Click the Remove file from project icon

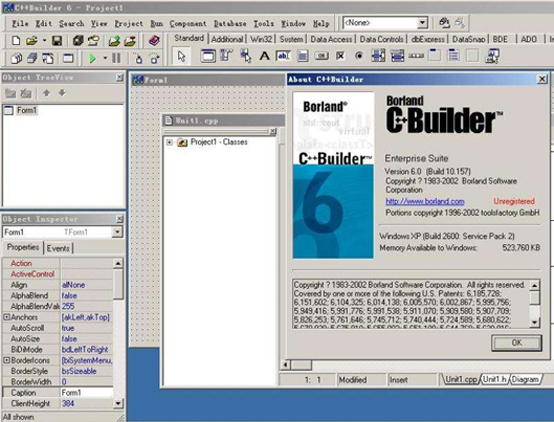click(130, 41)
